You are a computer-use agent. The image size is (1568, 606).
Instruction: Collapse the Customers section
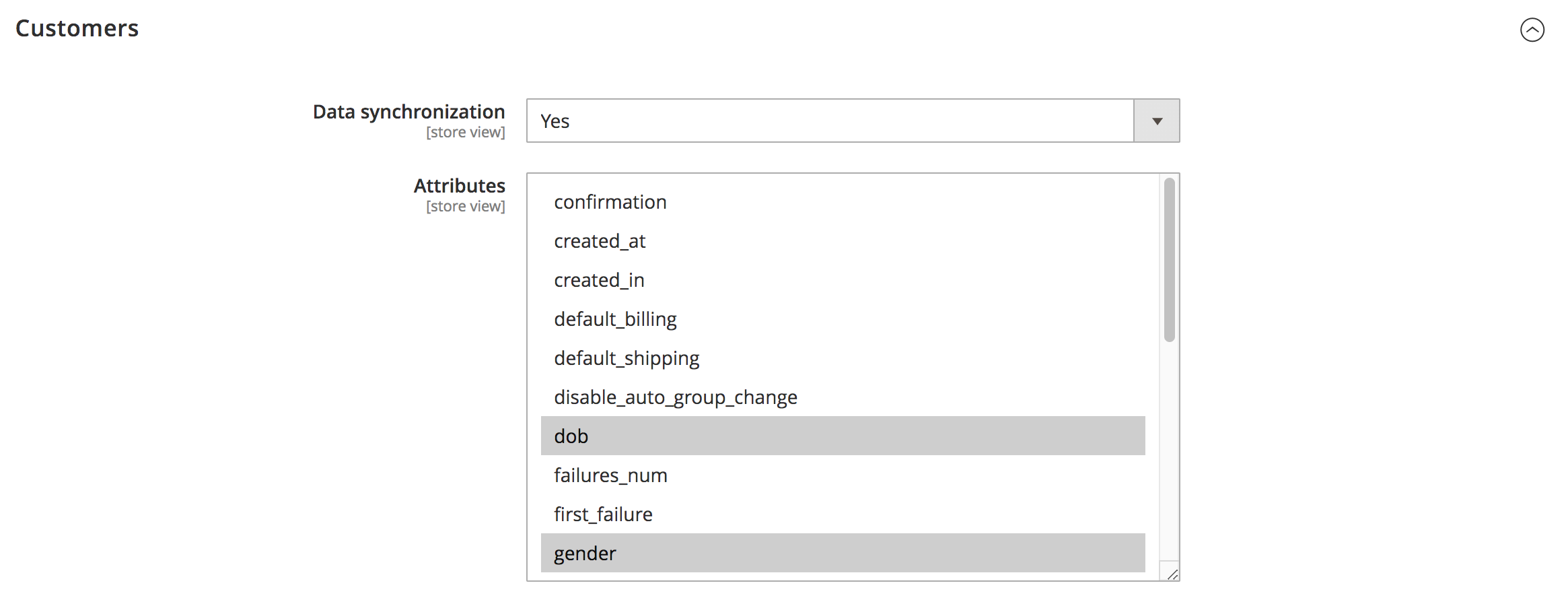click(x=1532, y=31)
